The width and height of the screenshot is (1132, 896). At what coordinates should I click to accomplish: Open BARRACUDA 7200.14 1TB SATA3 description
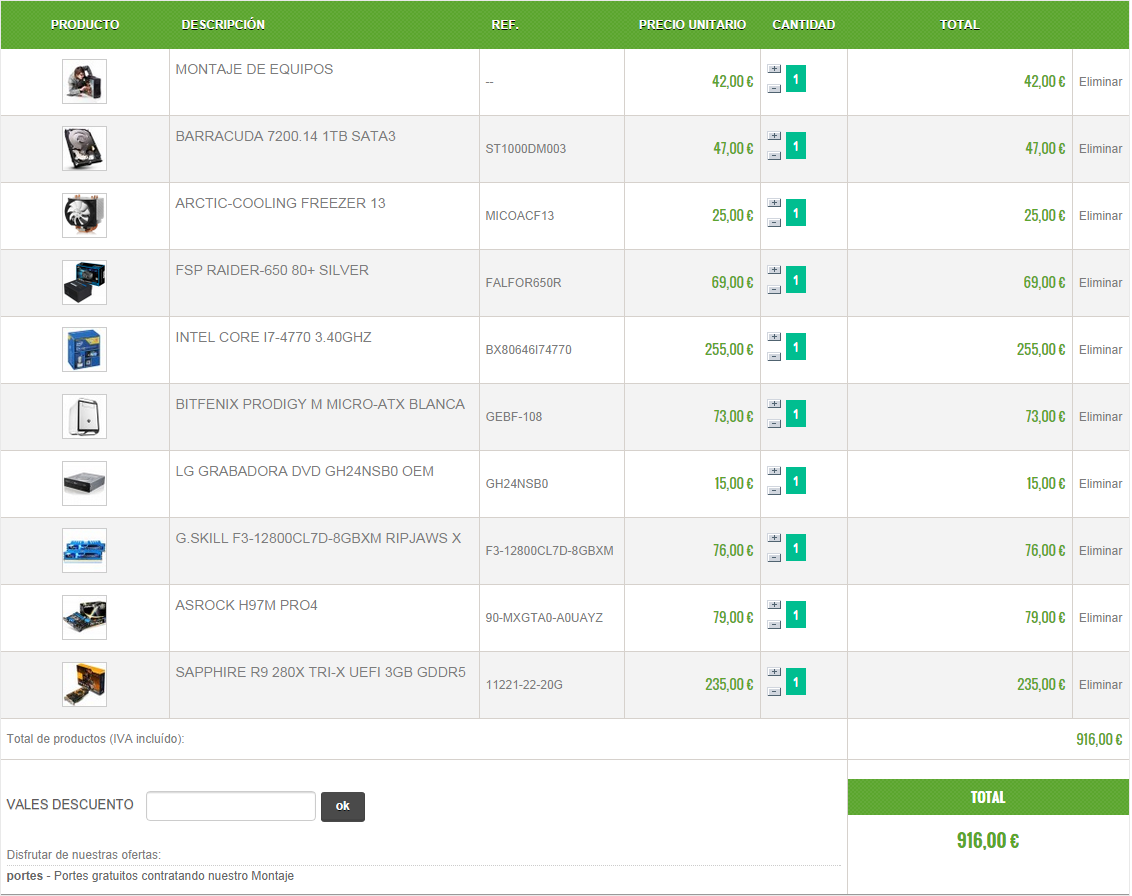(285, 136)
